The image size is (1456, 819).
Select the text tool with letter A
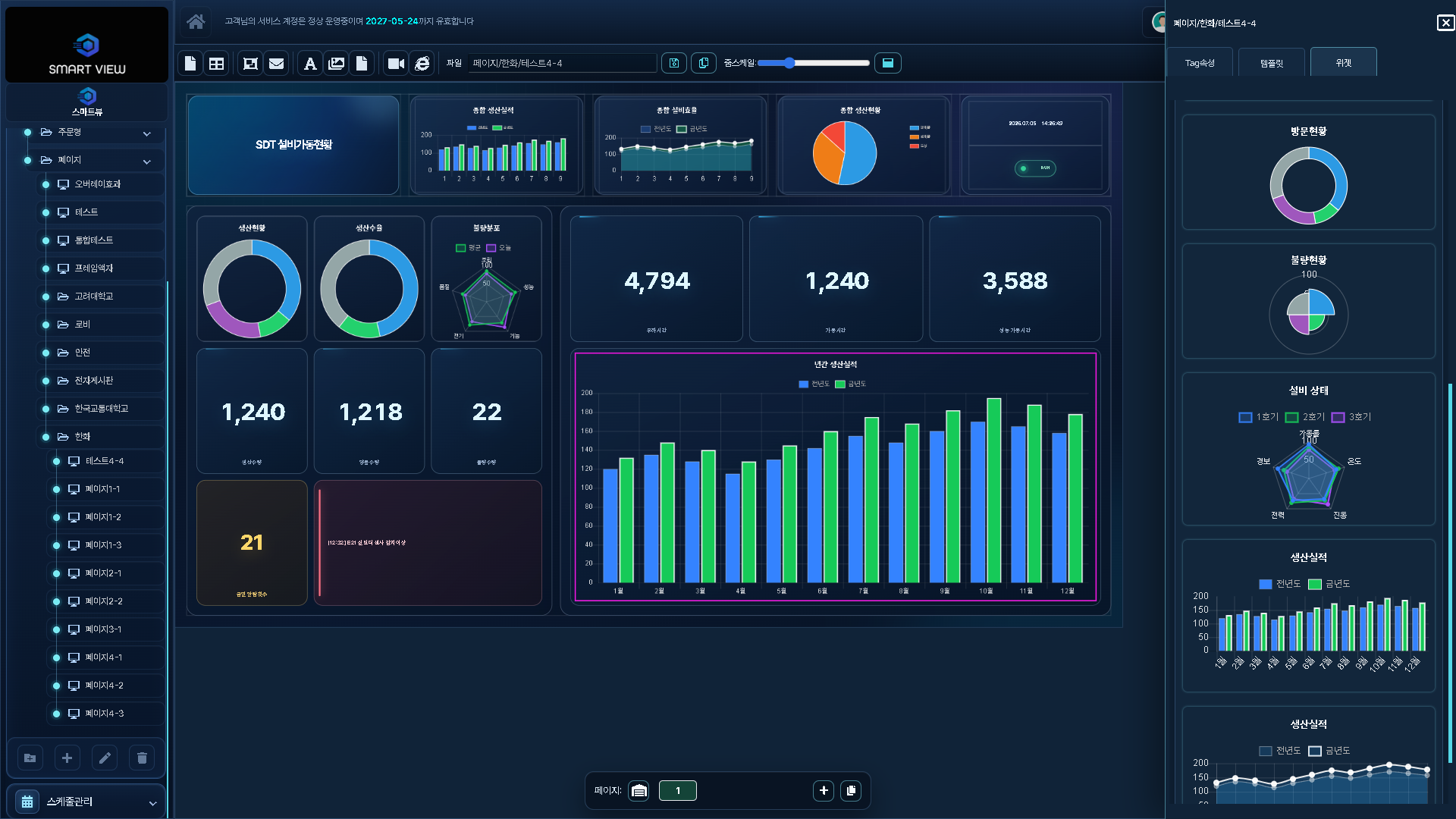310,64
